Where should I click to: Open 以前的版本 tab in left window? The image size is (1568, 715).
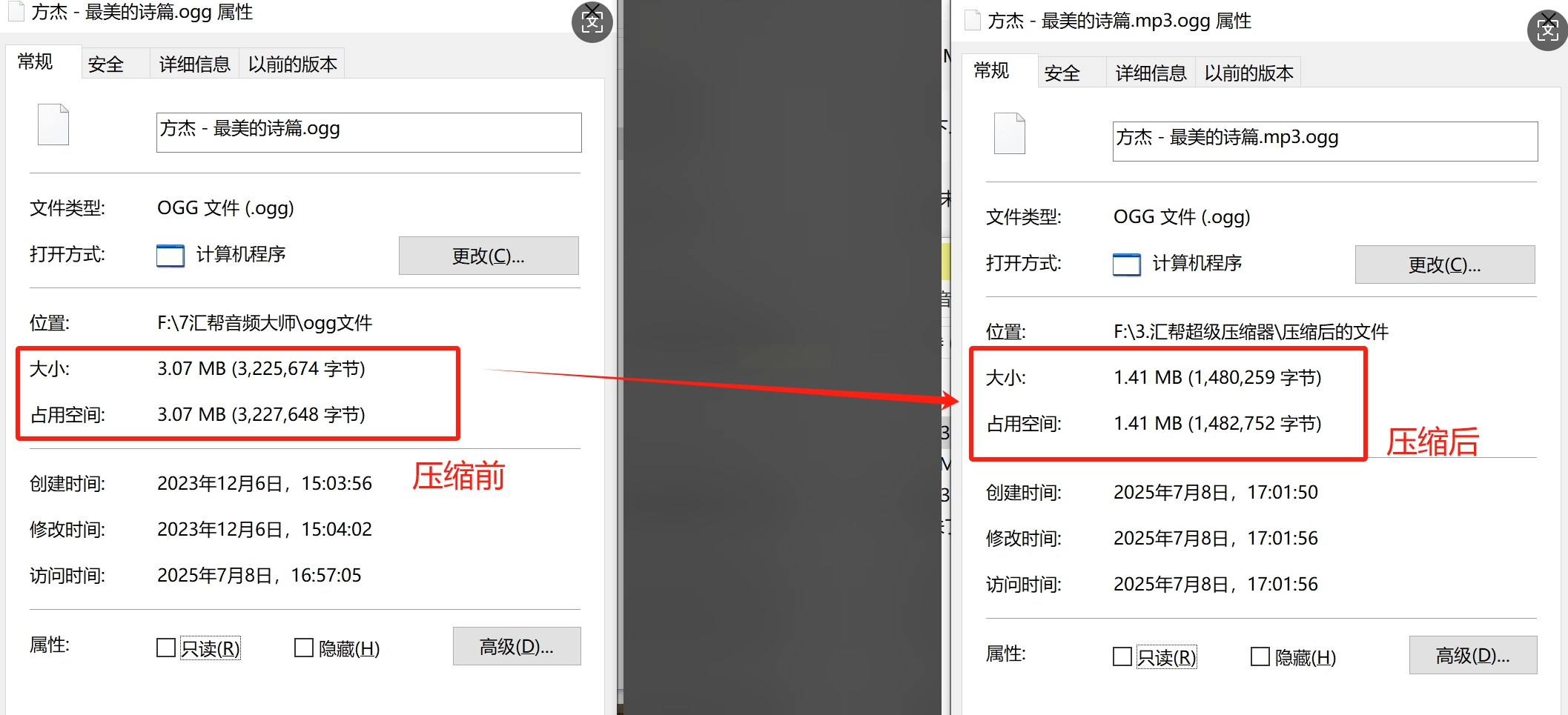[x=292, y=64]
